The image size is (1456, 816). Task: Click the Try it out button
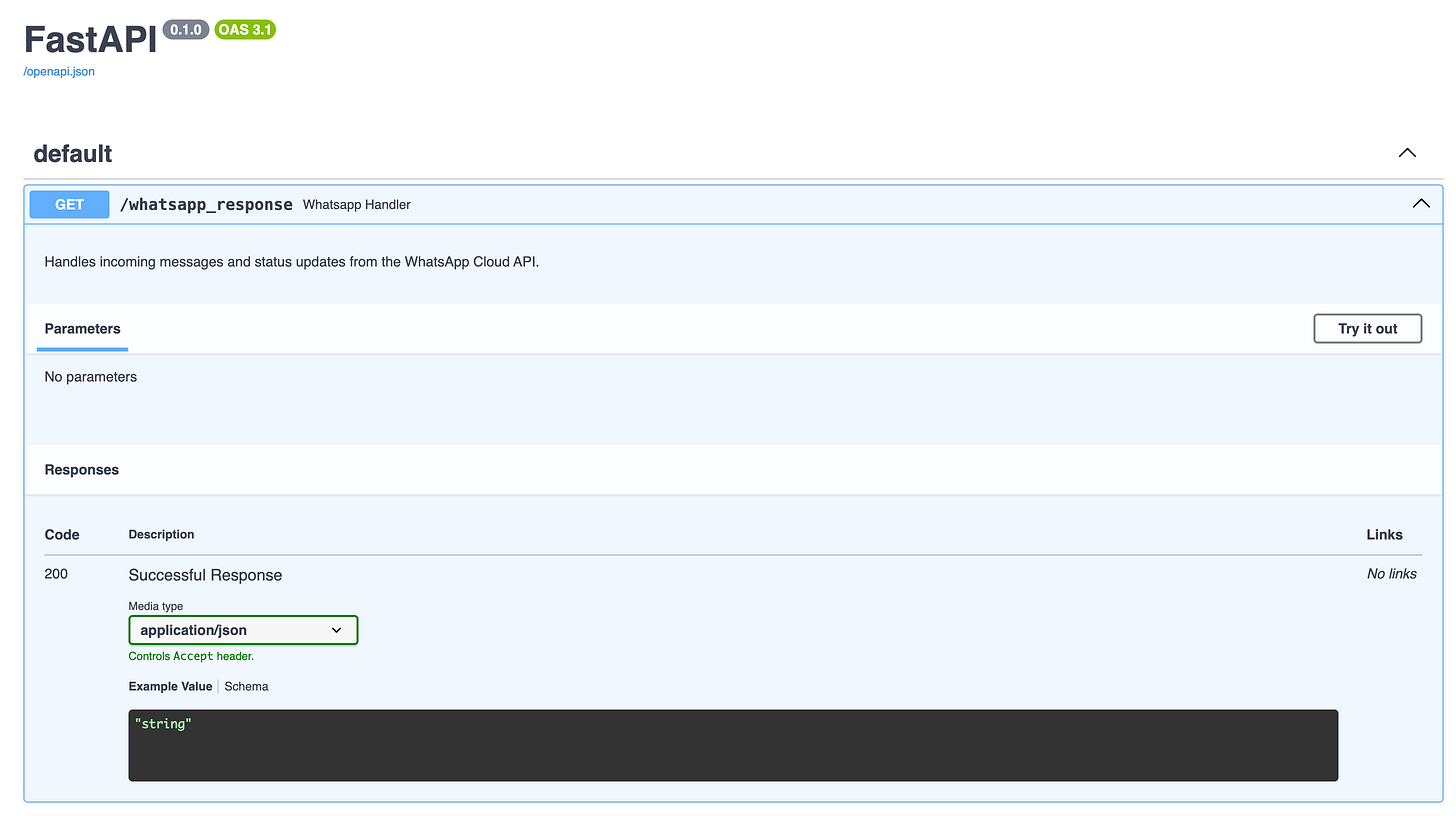point(1367,328)
